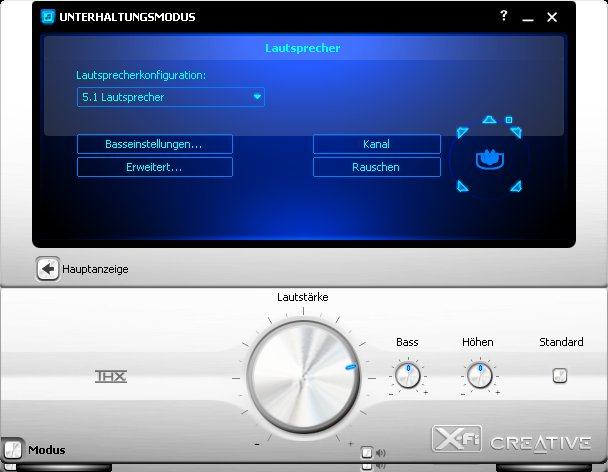Click the Rauschen test button
Viewport: 608px width, 472px height.
377,167
